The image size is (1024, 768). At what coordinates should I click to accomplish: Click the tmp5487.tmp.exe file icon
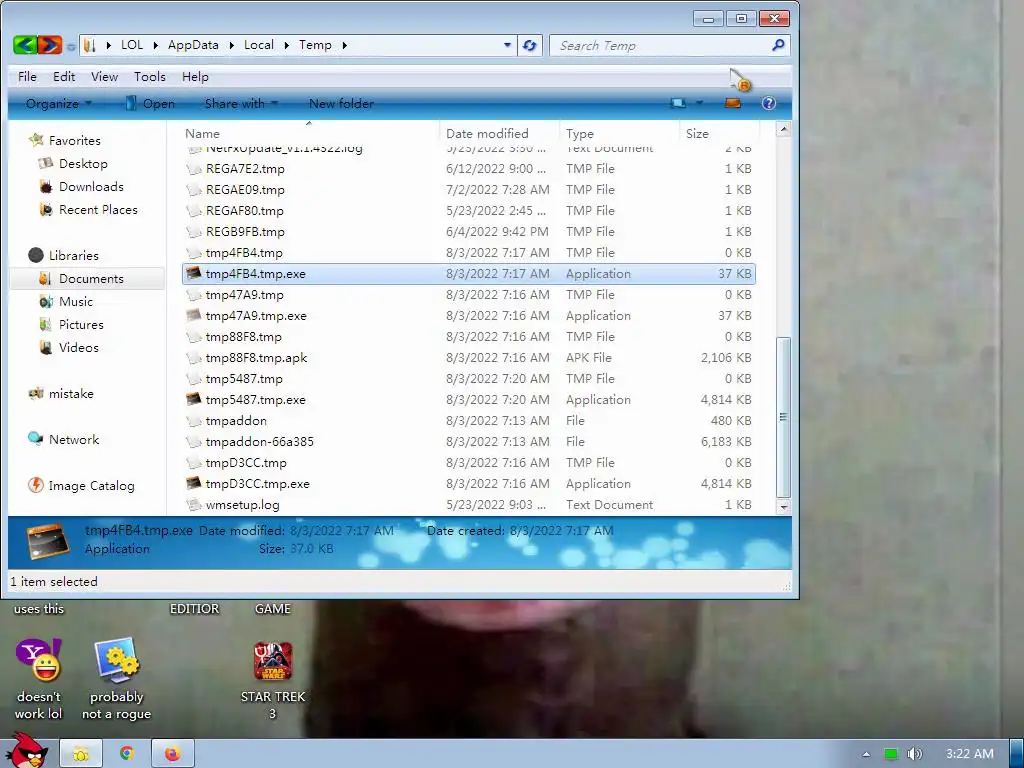coord(193,399)
